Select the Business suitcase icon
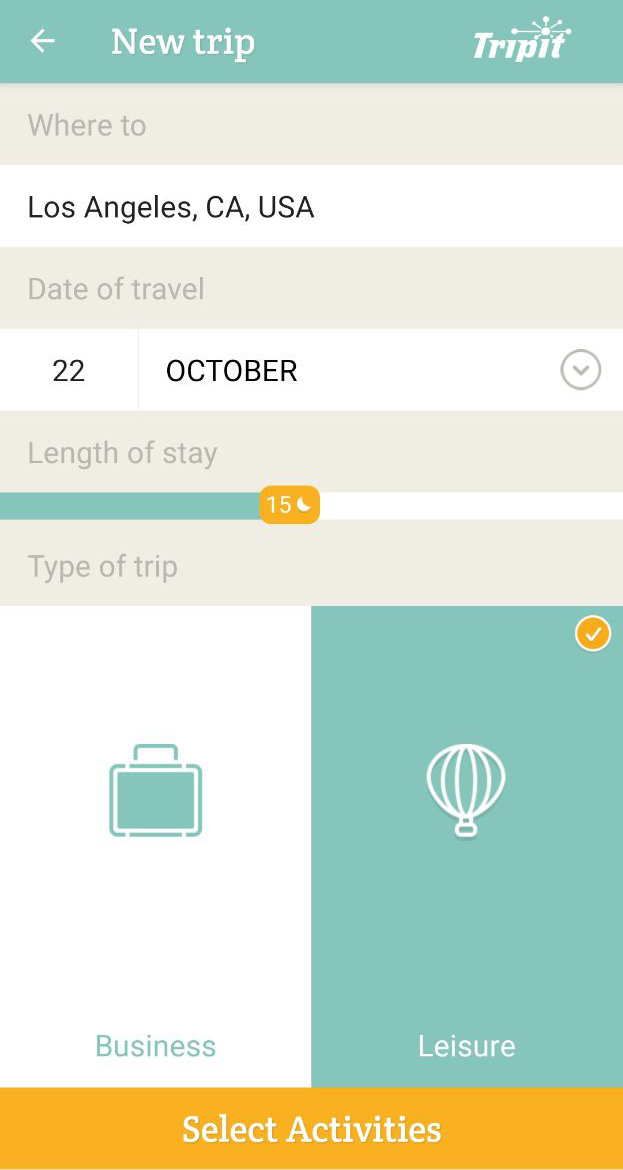This screenshot has height=1170, width=623. (155, 790)
